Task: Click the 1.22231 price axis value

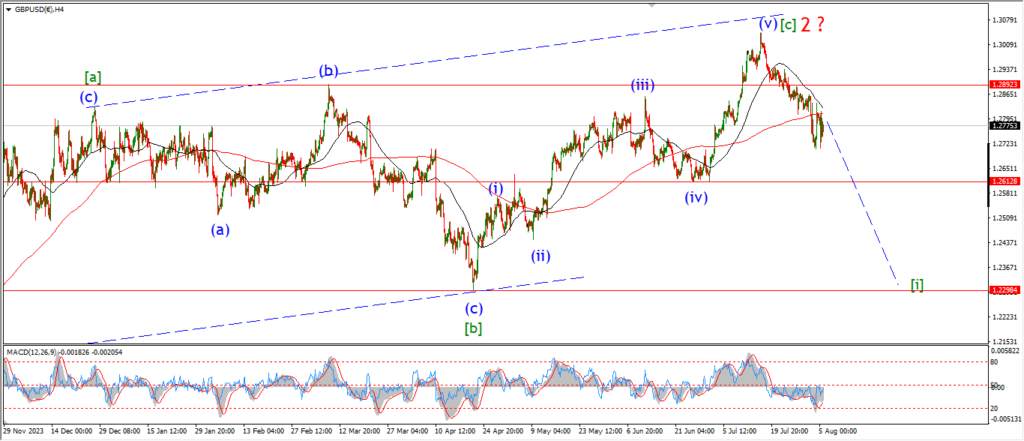Action: (x=1004, y=317)
